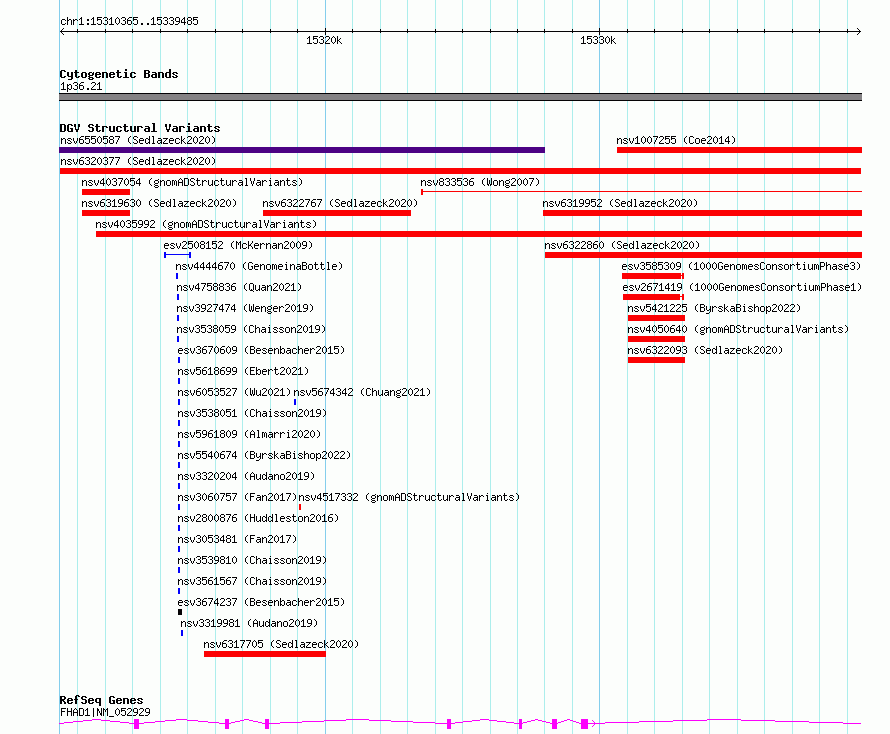Image resolution: width=890 pixels, height=734 pixels.
Task: Click the gray 1p36.21 cytoband bar
Action: [x=460, y=97]
